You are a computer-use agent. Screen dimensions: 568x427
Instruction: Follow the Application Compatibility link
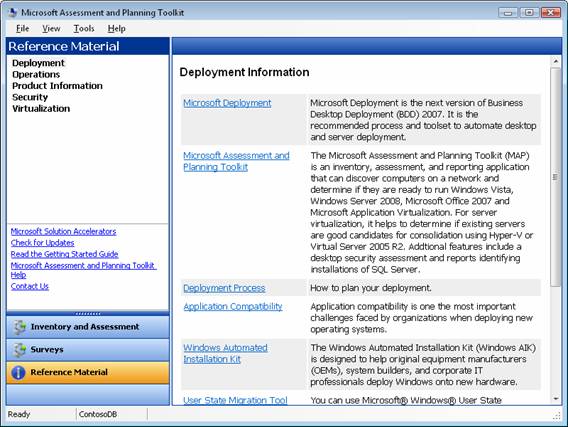tap(233, 307)
